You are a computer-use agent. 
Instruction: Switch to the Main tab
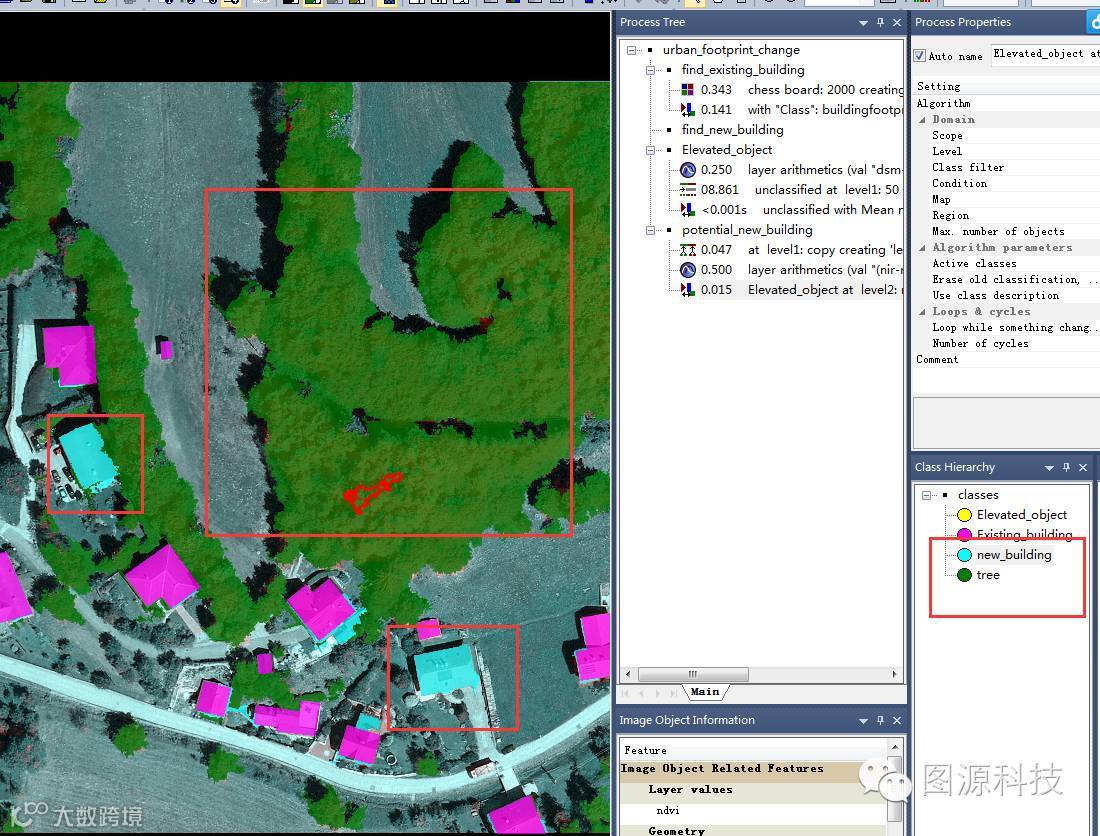click(704, 692)
